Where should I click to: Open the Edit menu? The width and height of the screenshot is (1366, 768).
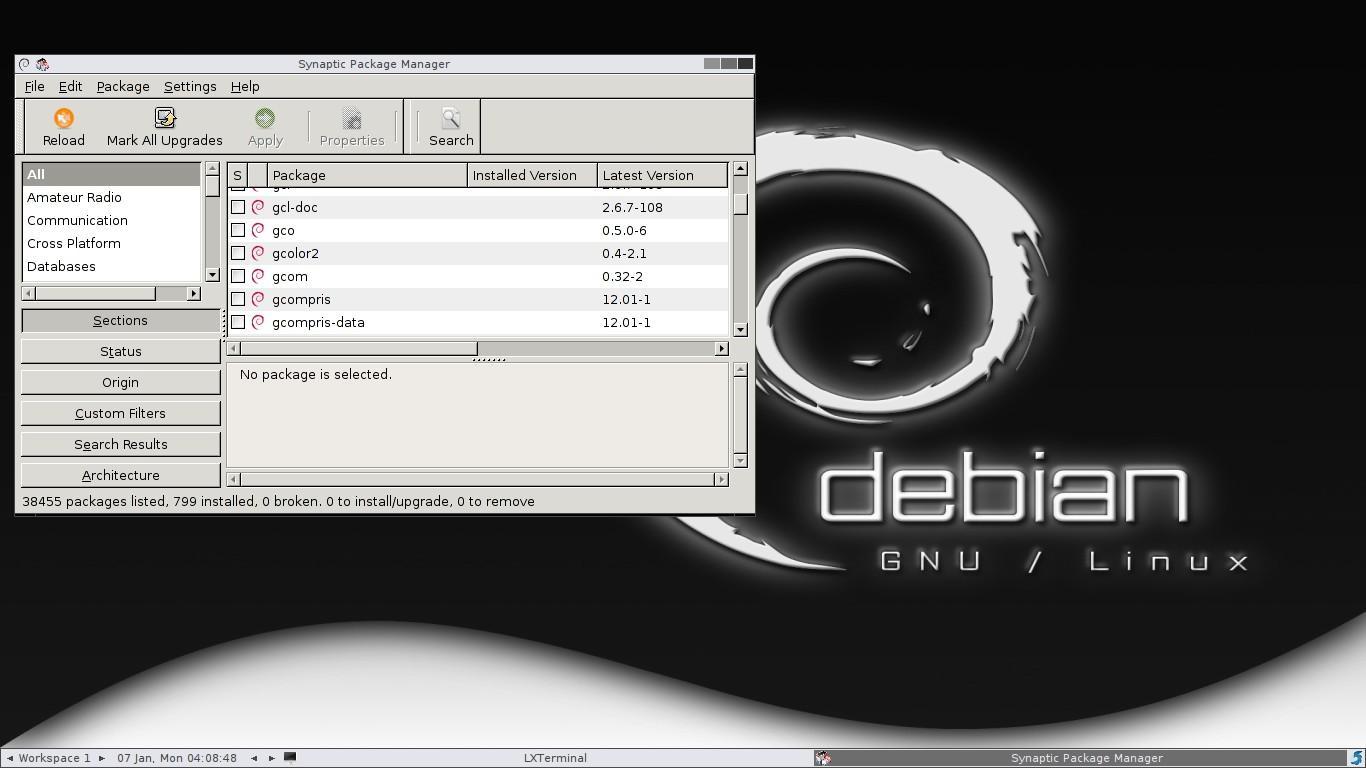pos(70,87)
